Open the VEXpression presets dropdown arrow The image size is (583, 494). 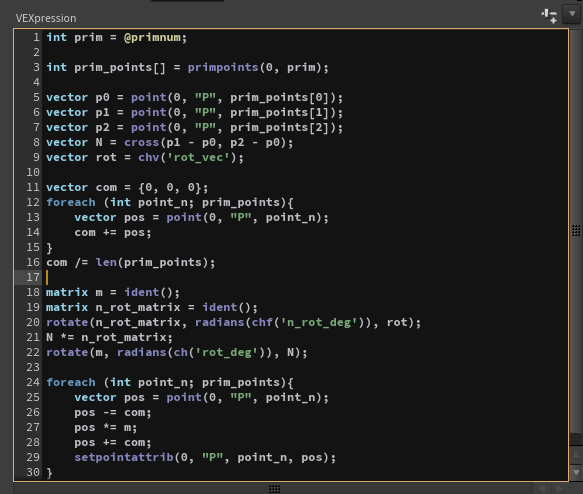pos(572,14)
